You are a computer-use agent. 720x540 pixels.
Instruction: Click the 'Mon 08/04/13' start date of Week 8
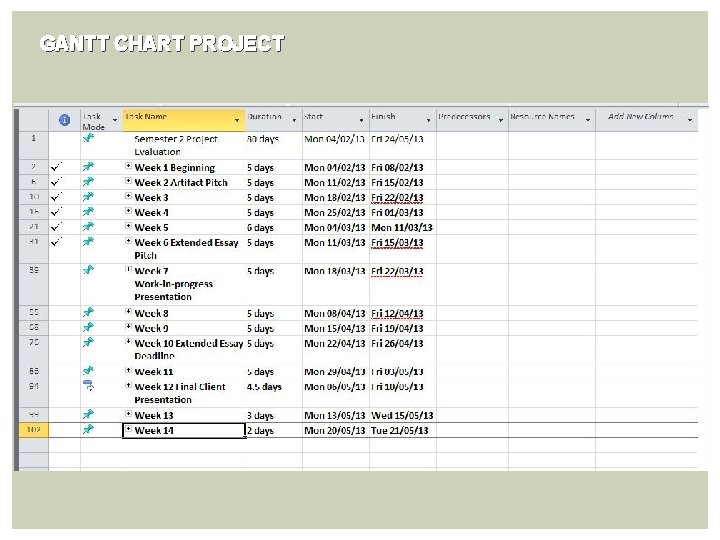click(x=335, y=314)
